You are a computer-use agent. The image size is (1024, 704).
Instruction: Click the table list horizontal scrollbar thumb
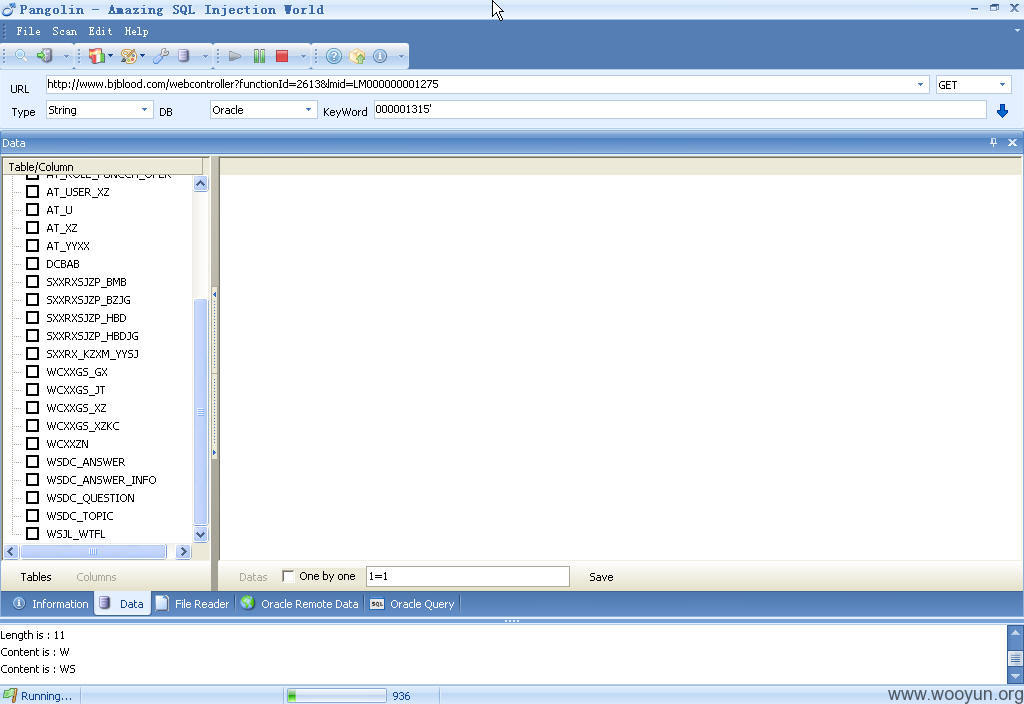[x=93, y=552]
